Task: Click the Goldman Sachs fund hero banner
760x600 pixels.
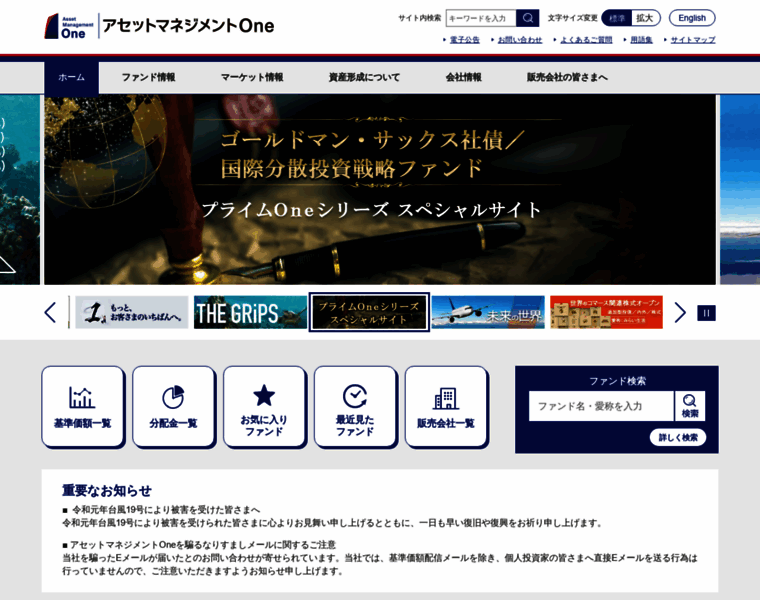Action: point(380,189)
